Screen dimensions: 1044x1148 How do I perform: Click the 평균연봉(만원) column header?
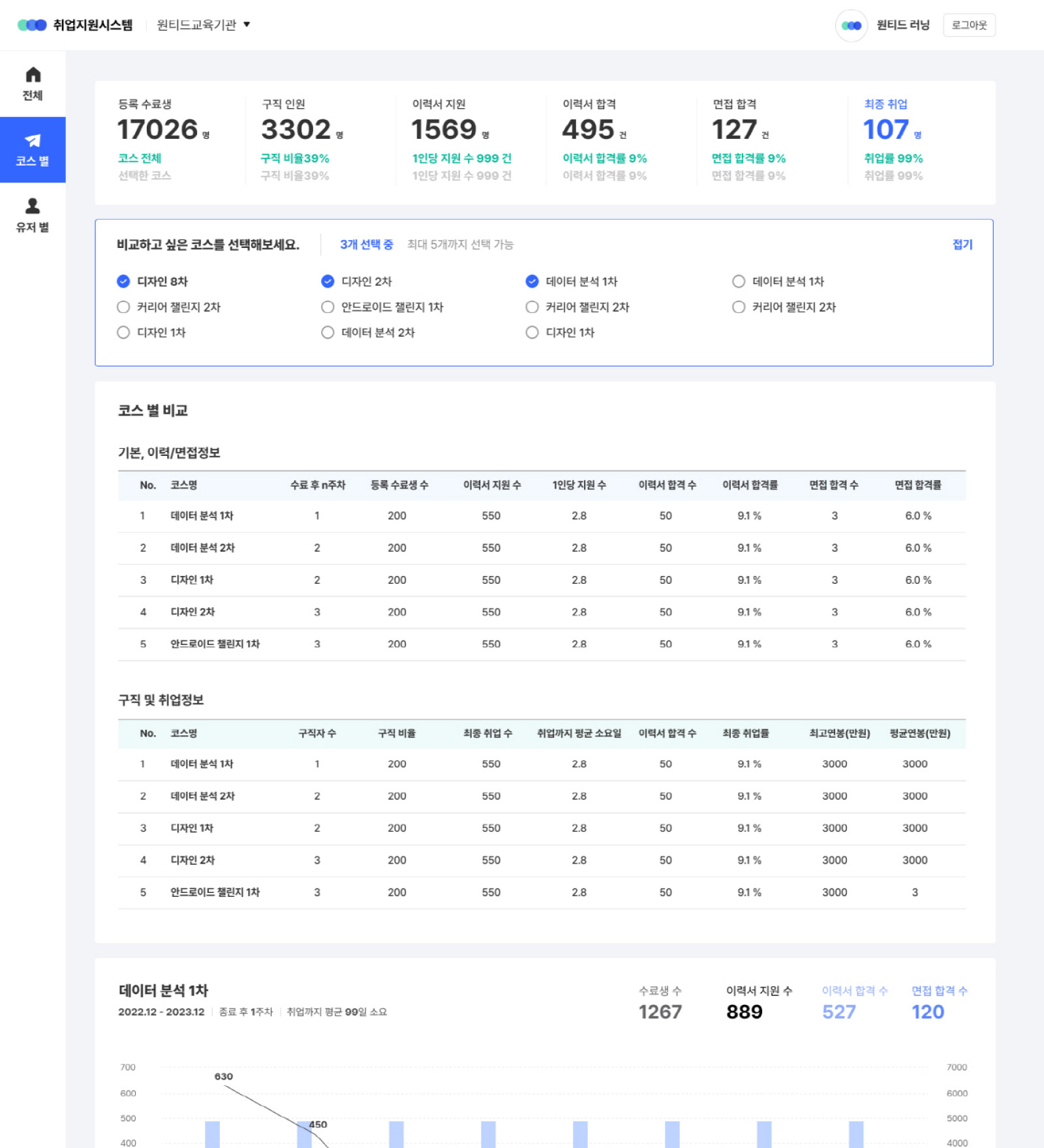coord(920,733)
